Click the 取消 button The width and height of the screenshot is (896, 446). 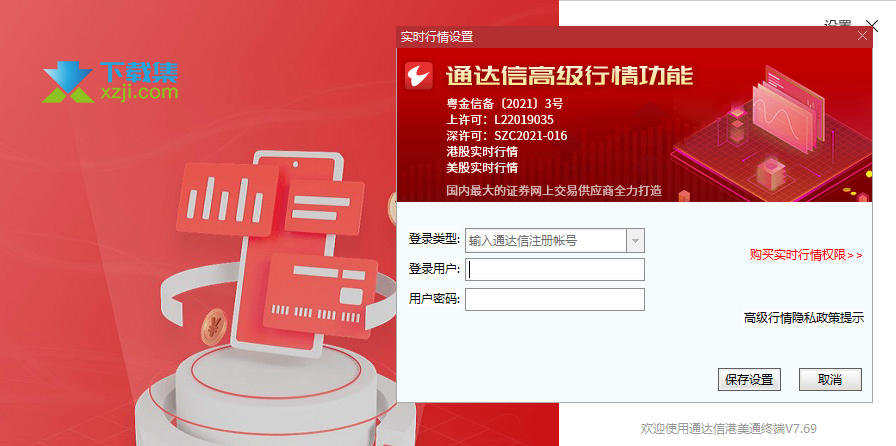[x=830, y=380]
